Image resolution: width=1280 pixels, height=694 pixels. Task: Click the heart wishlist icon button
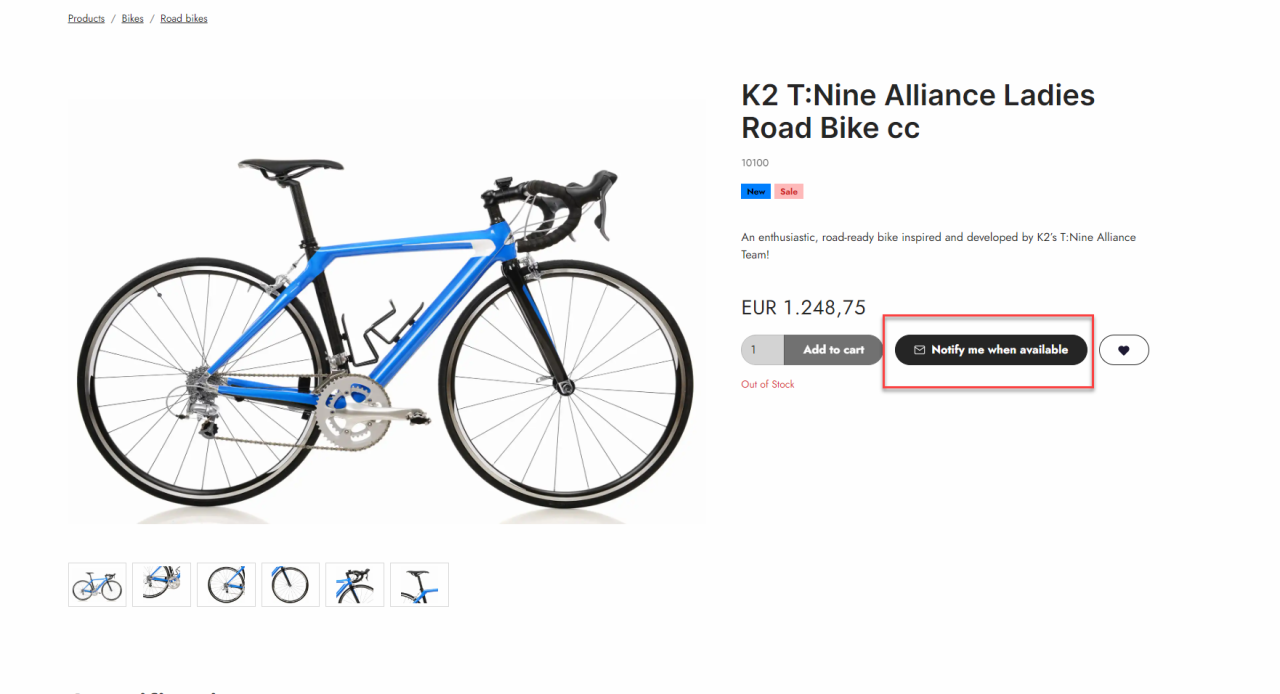pos(1123,350)
